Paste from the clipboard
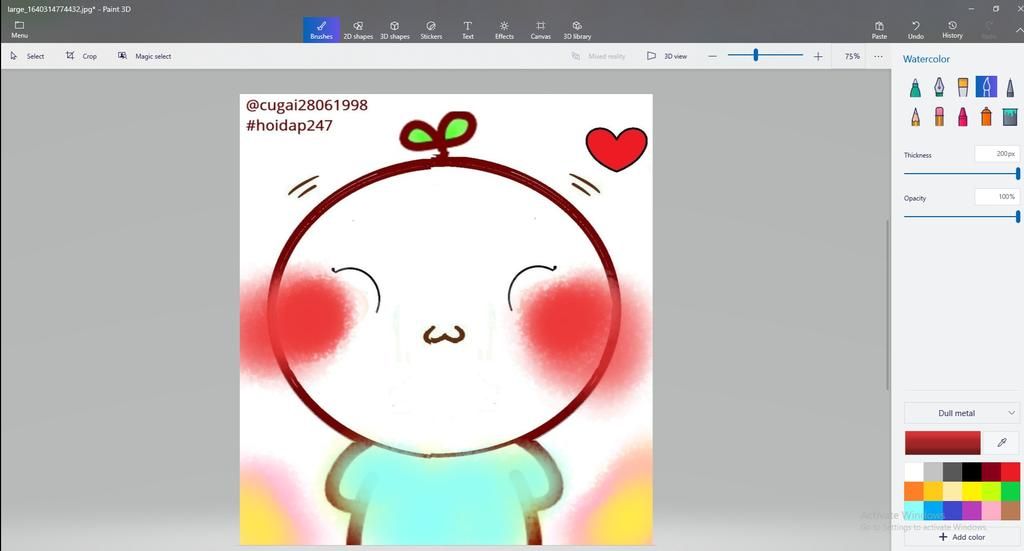The height and width of the screenshot is (551, 1024). pyautogui.click(x=879, y=30)
